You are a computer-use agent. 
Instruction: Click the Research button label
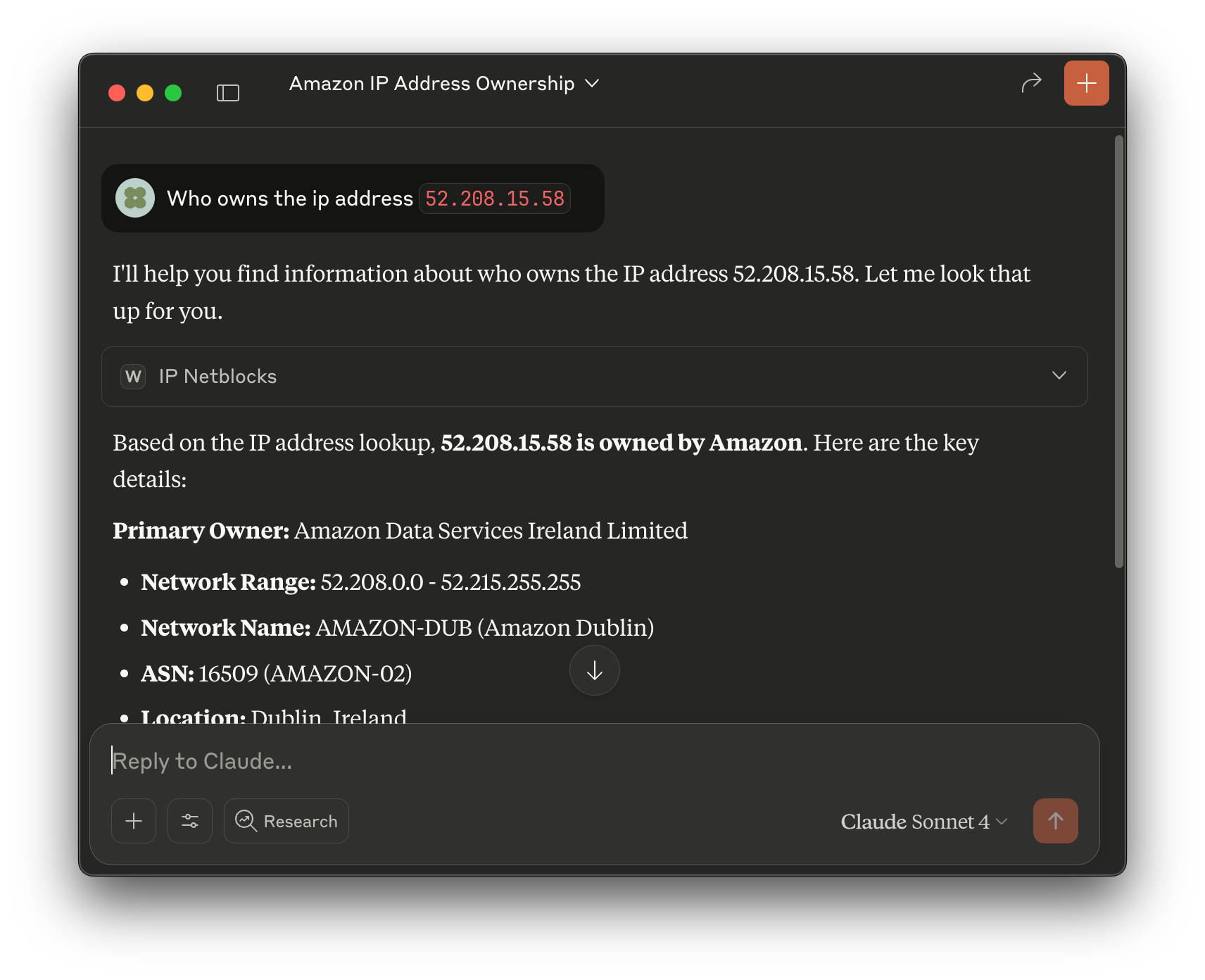coord(300,821)
